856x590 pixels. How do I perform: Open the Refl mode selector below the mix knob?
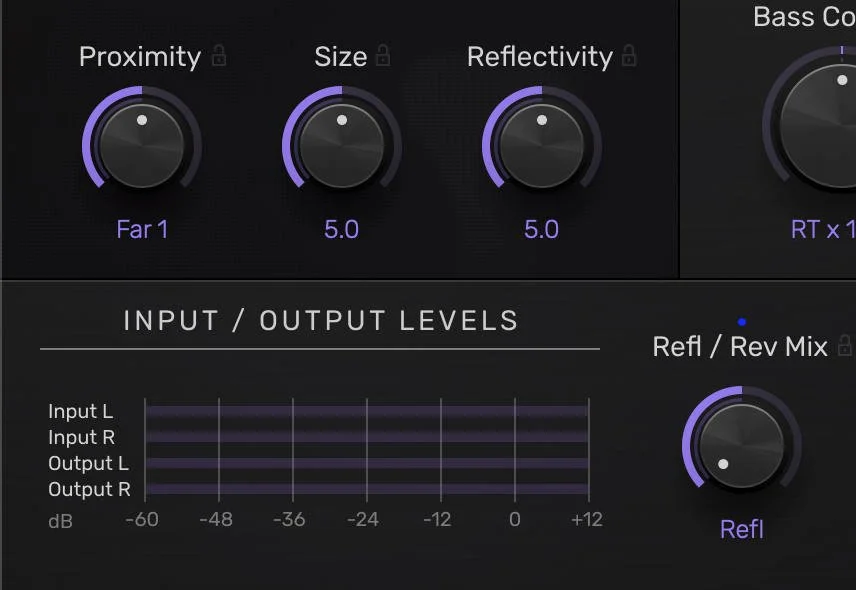pyautogui.click(x=741, y=529)
